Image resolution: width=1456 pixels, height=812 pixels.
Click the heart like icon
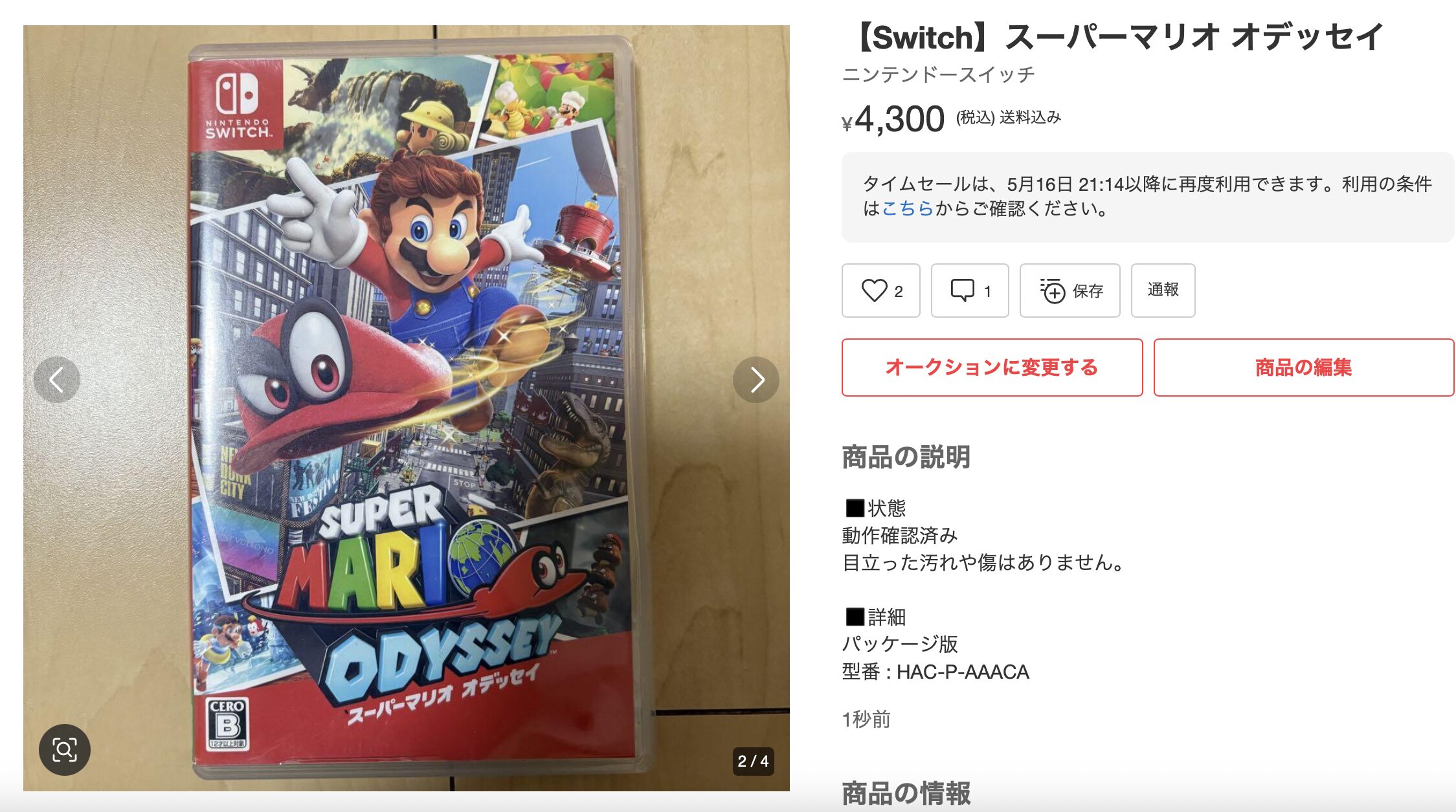tap(874, 291)
